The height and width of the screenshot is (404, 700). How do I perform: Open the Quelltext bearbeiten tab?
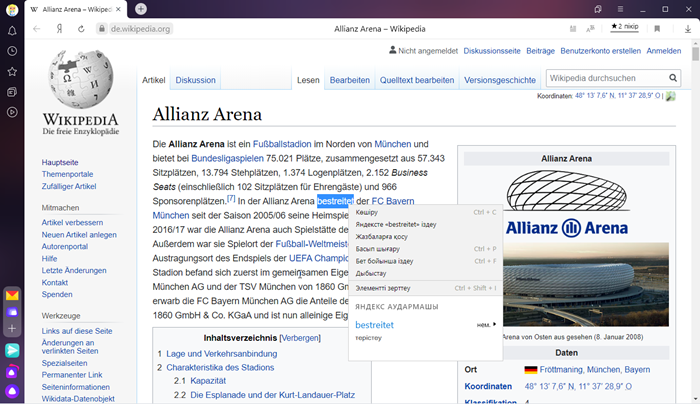pos(417,80)
